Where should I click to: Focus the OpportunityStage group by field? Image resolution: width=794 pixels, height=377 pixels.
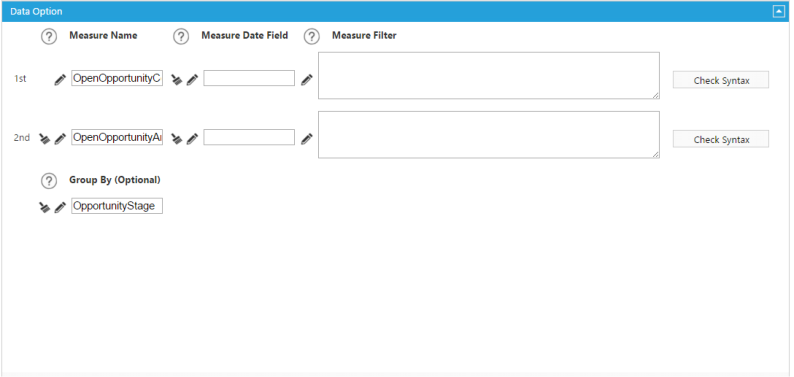[117, 206]
